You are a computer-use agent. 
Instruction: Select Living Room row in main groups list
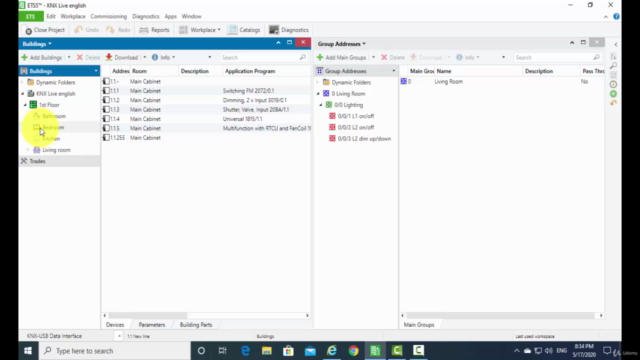[502, 82]
